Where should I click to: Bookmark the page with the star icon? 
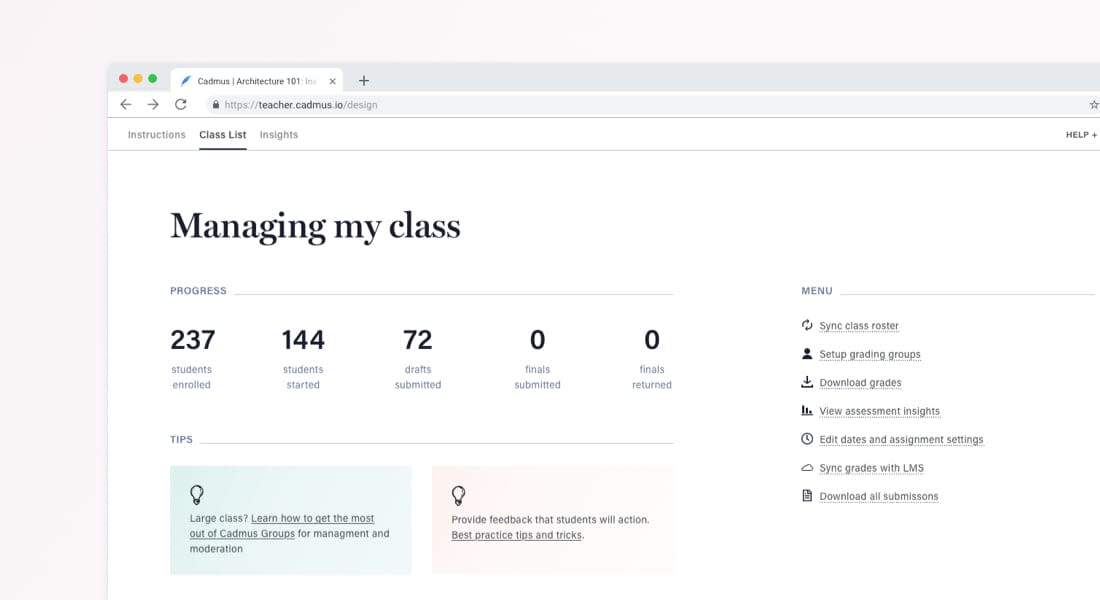tap(1094, 105)
